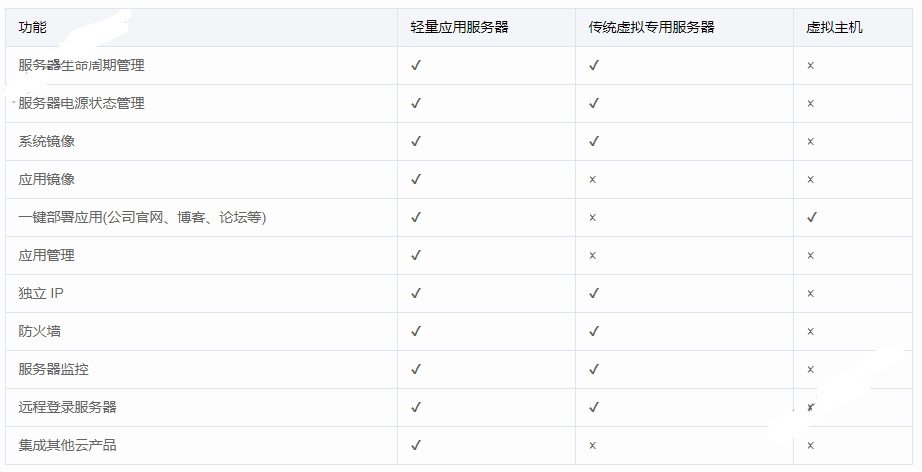Select the 服务器电源状态管理 row label
The image size is (922, 472).
[x=81, y=104]
